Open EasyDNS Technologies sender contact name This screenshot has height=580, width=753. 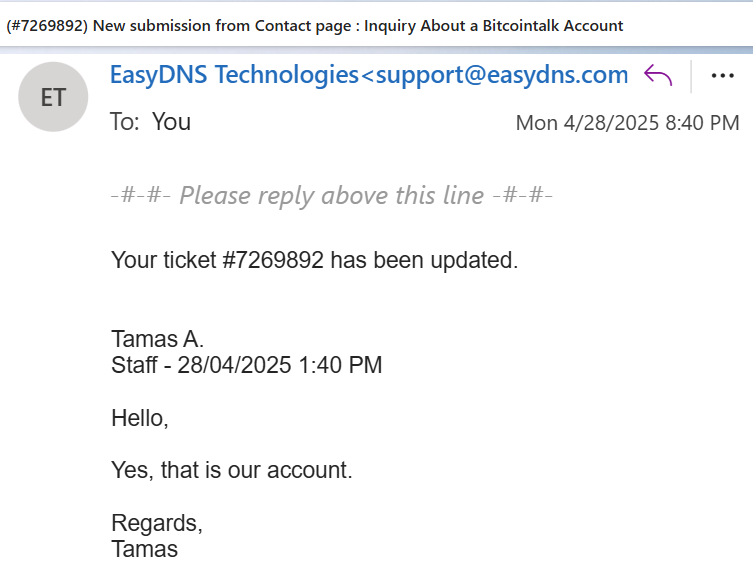click(x=234, y=74)
